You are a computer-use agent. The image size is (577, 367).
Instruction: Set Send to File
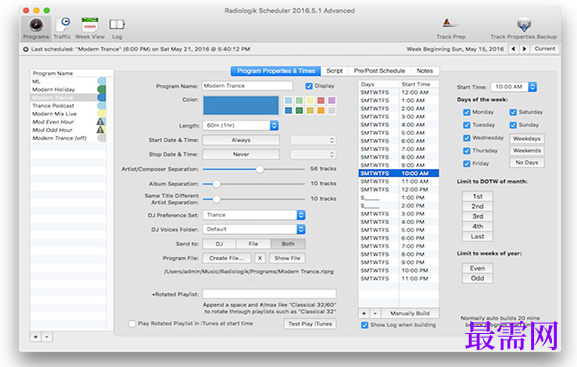coord(253,244)
